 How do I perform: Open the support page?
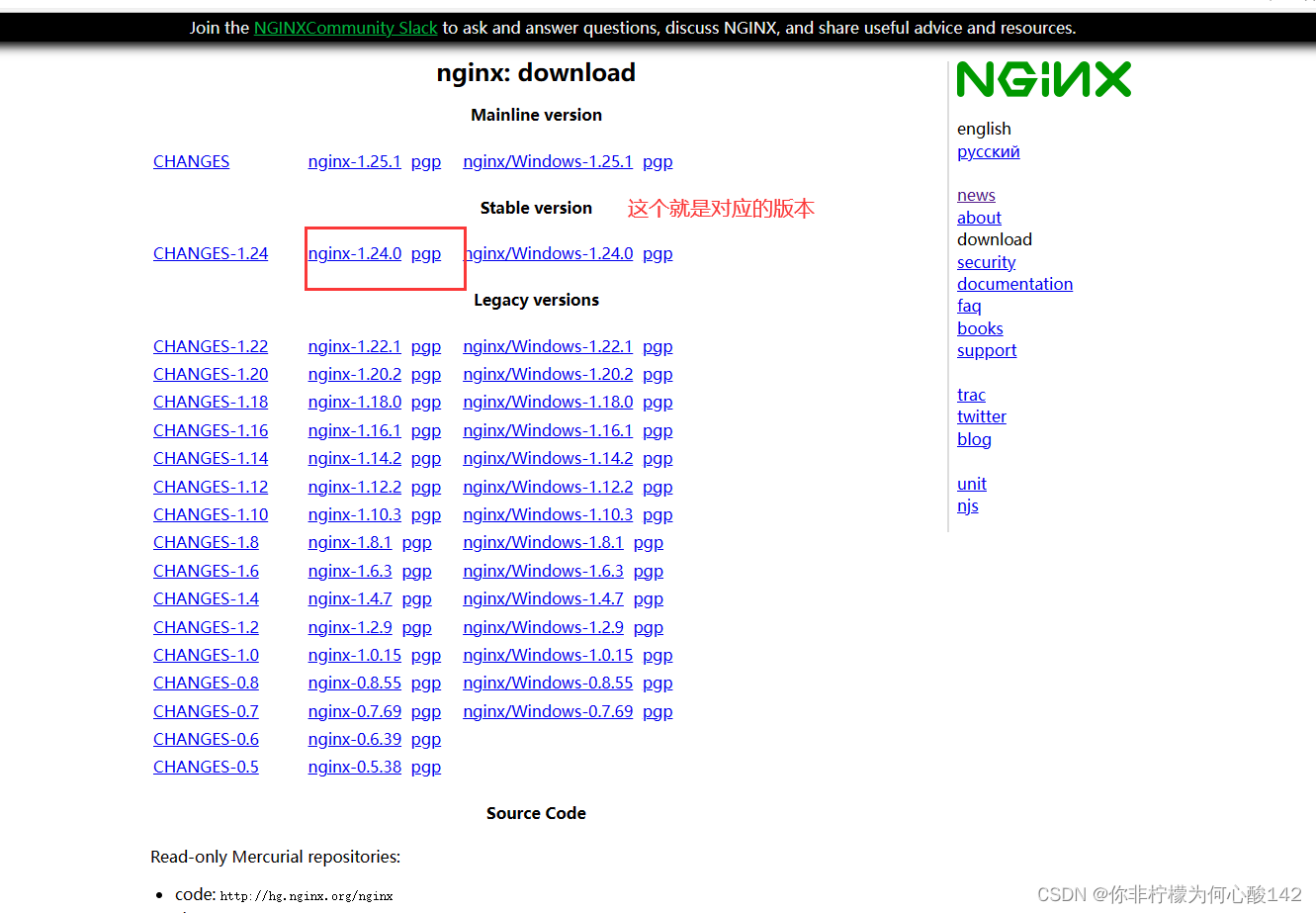tap(986, 350)
